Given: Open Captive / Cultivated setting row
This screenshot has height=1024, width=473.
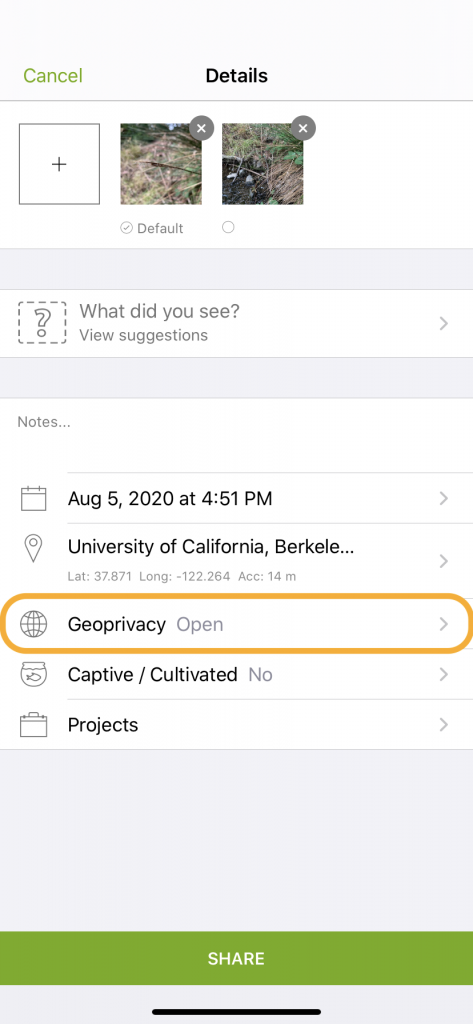Looking at the screenshot, I should coord(236,675).
